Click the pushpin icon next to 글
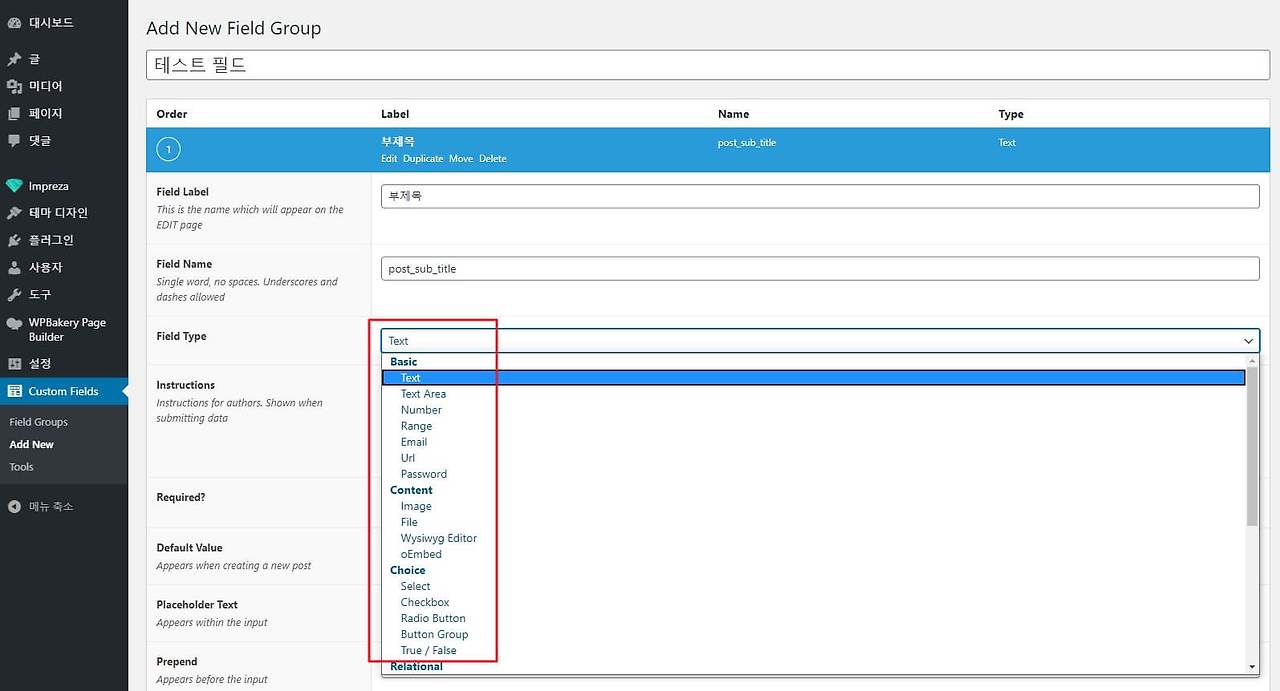 [x=14, y=59]
